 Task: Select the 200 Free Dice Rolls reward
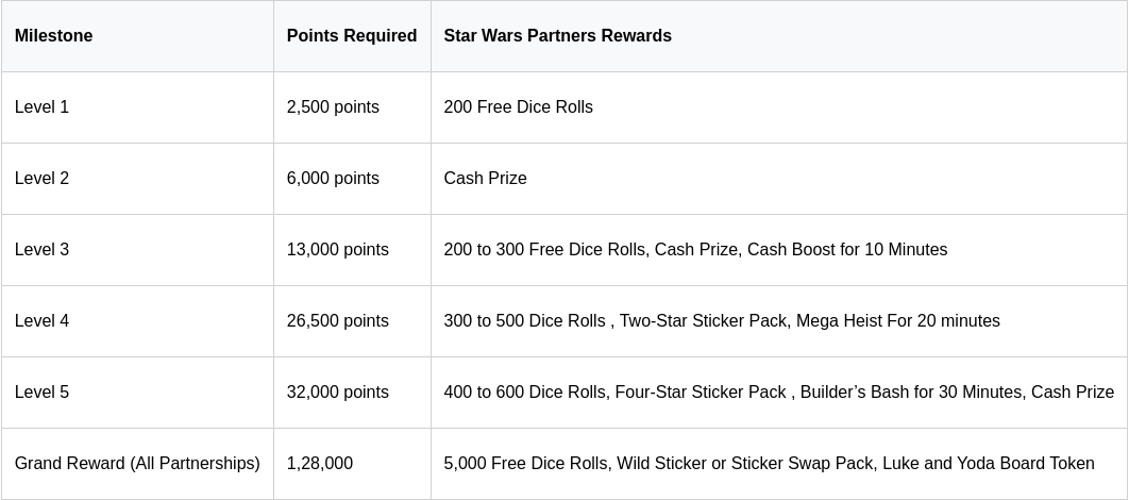[518, 107]
